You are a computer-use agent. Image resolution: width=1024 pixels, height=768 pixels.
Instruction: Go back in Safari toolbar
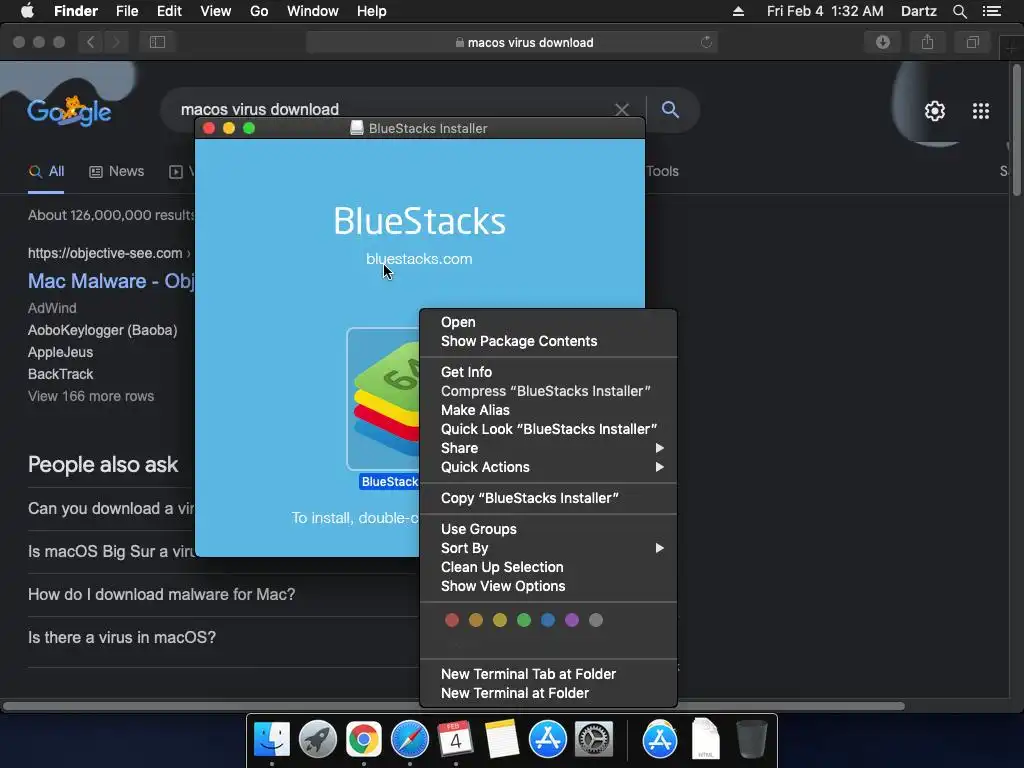click(90, 42)
